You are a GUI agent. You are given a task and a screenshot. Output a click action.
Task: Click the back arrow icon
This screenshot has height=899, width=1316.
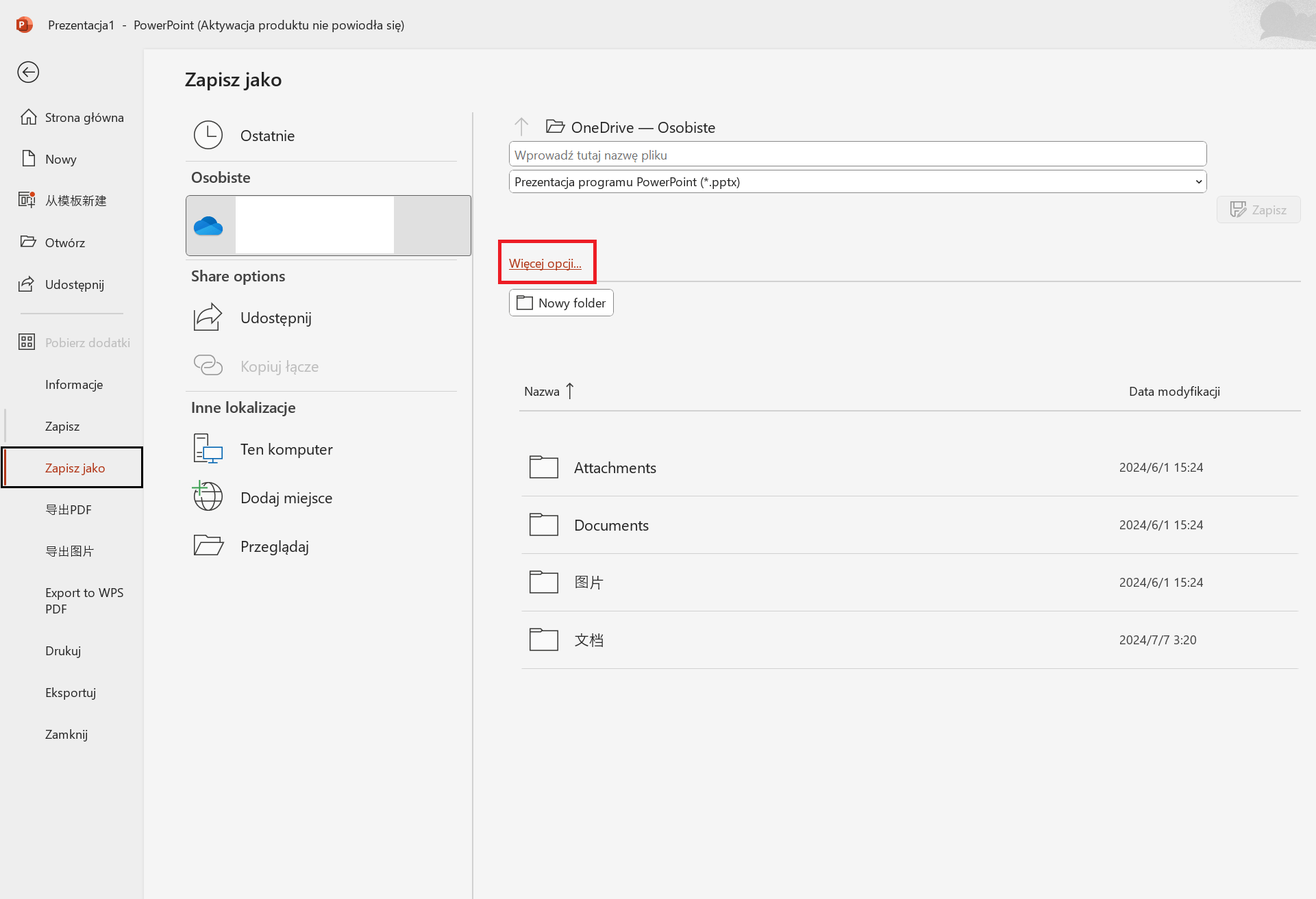pyautogui.click(x=28, y=72)
